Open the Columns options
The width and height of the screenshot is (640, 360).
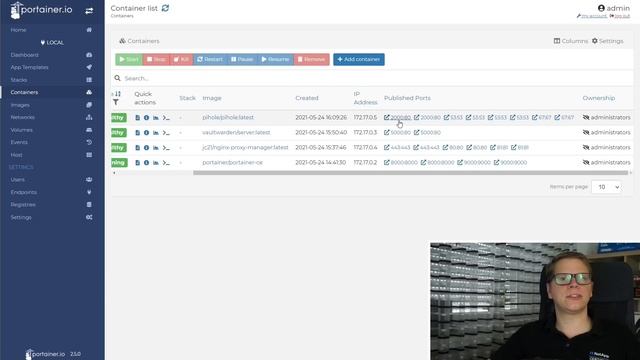click(x=571, y=41)
